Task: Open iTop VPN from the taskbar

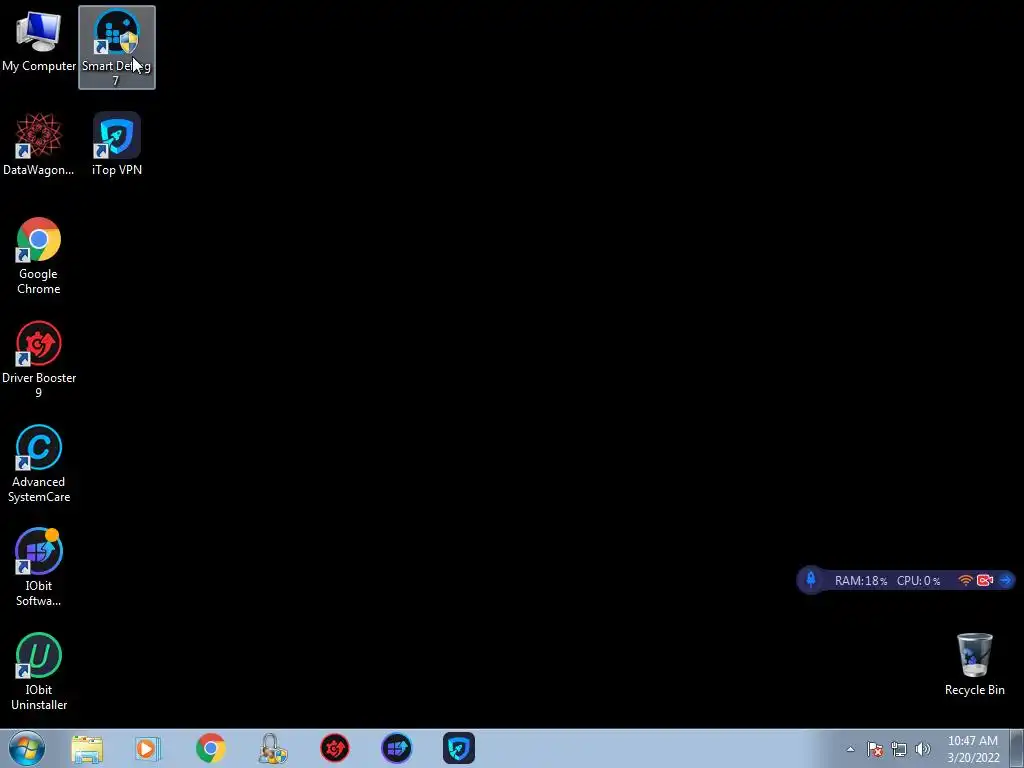Action: (x=458, y=748)
